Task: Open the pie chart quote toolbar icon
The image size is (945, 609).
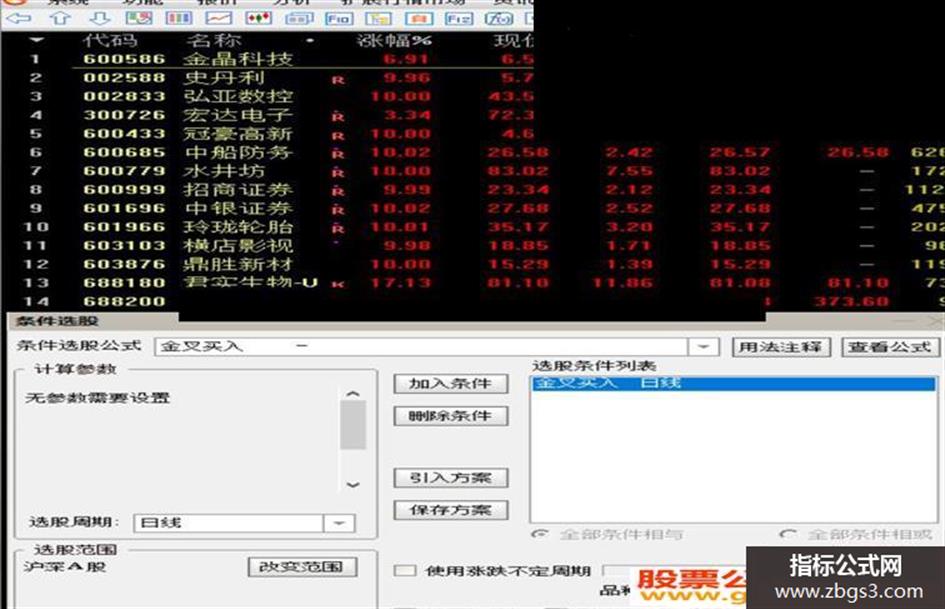Action: 139,18
